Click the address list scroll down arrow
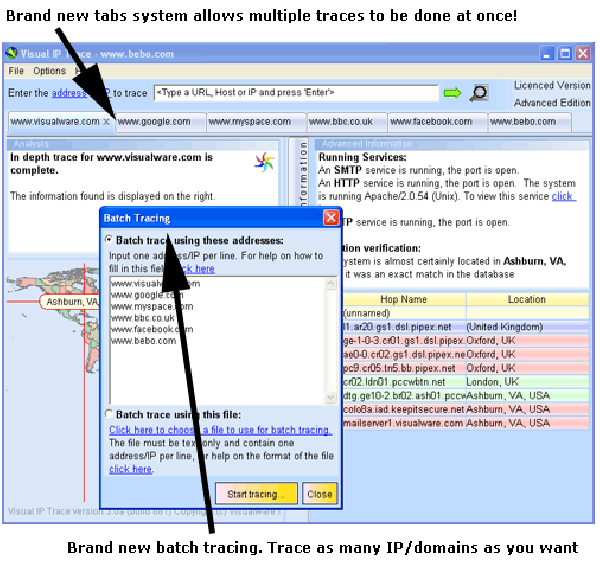Screen dimensions: 600x564 point(331,397)
